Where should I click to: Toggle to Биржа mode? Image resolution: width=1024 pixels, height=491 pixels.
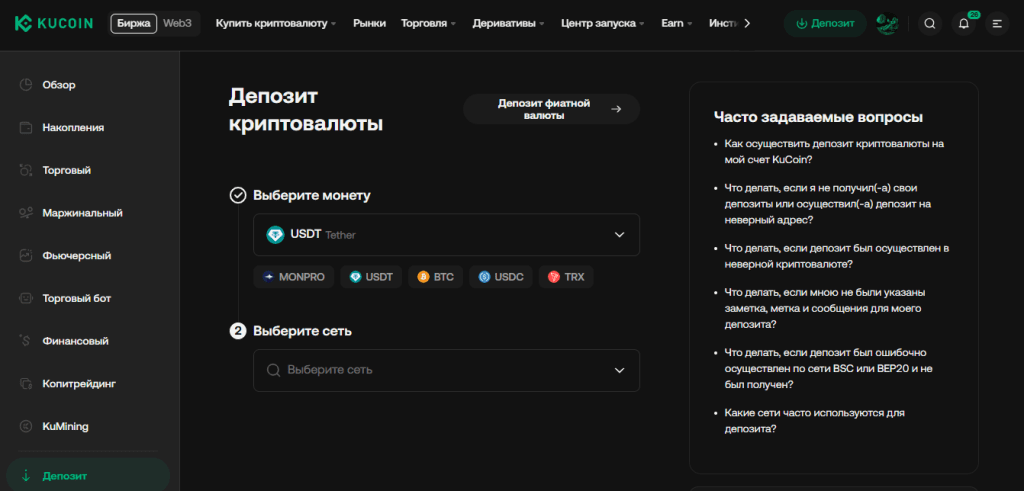tap(133, 24)
